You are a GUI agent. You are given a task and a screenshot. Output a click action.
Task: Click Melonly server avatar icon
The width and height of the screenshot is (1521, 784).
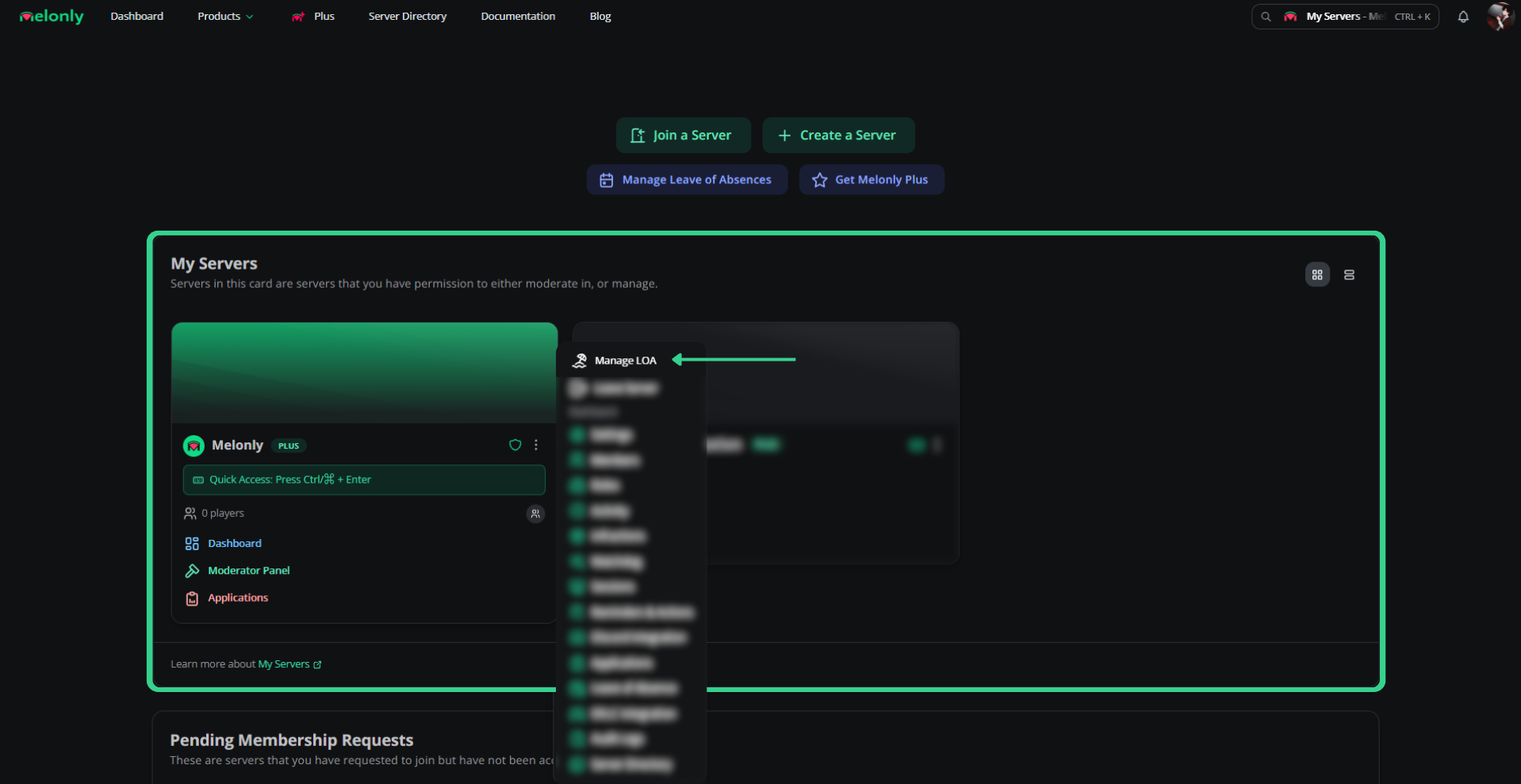point(193,446)
